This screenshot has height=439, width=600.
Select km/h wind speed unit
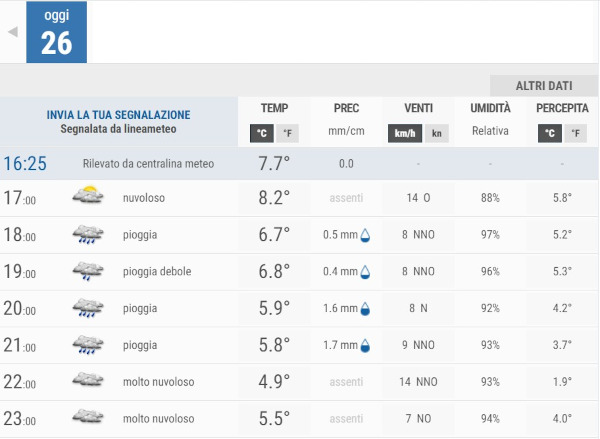pos(405,133)
